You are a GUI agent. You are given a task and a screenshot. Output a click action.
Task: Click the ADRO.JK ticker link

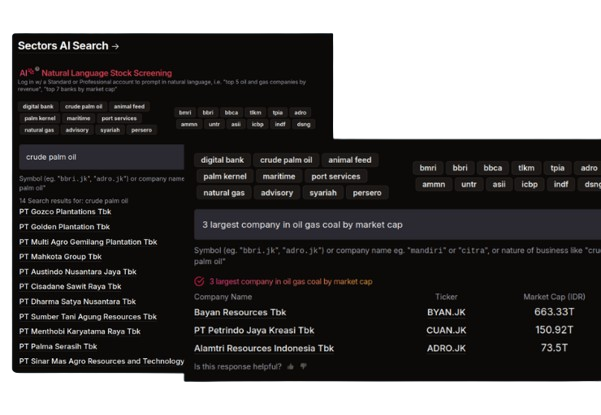click(x=446, y=349)
